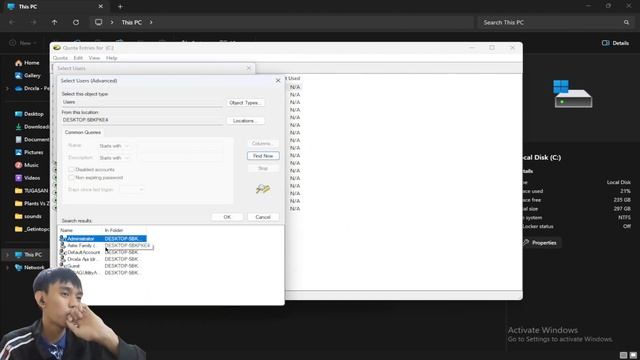
Task: Close Select Users (Advanced) dialog
Action: click(x=278, y=81)
